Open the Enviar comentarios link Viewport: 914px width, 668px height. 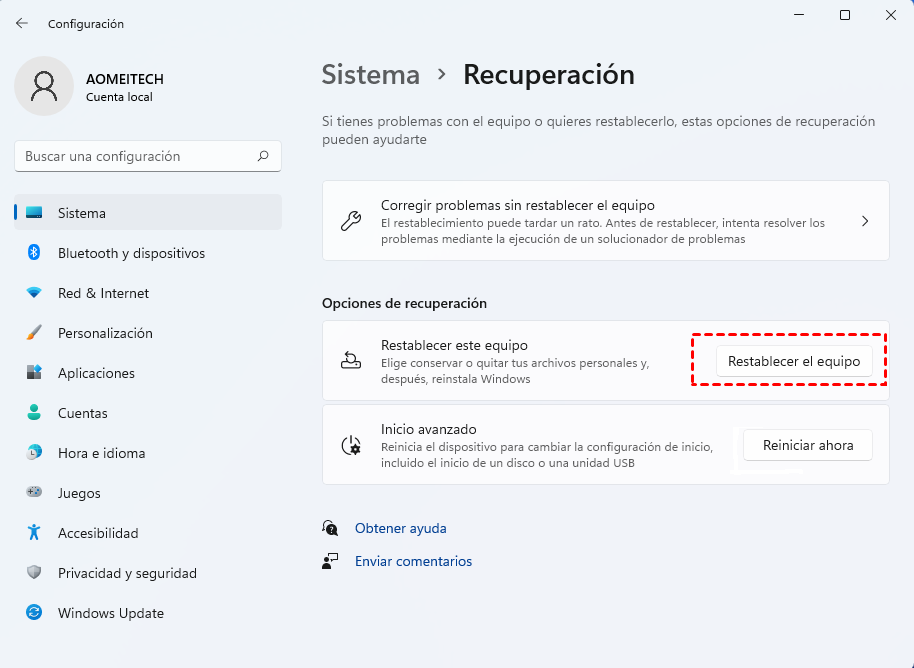coord(413,561)
